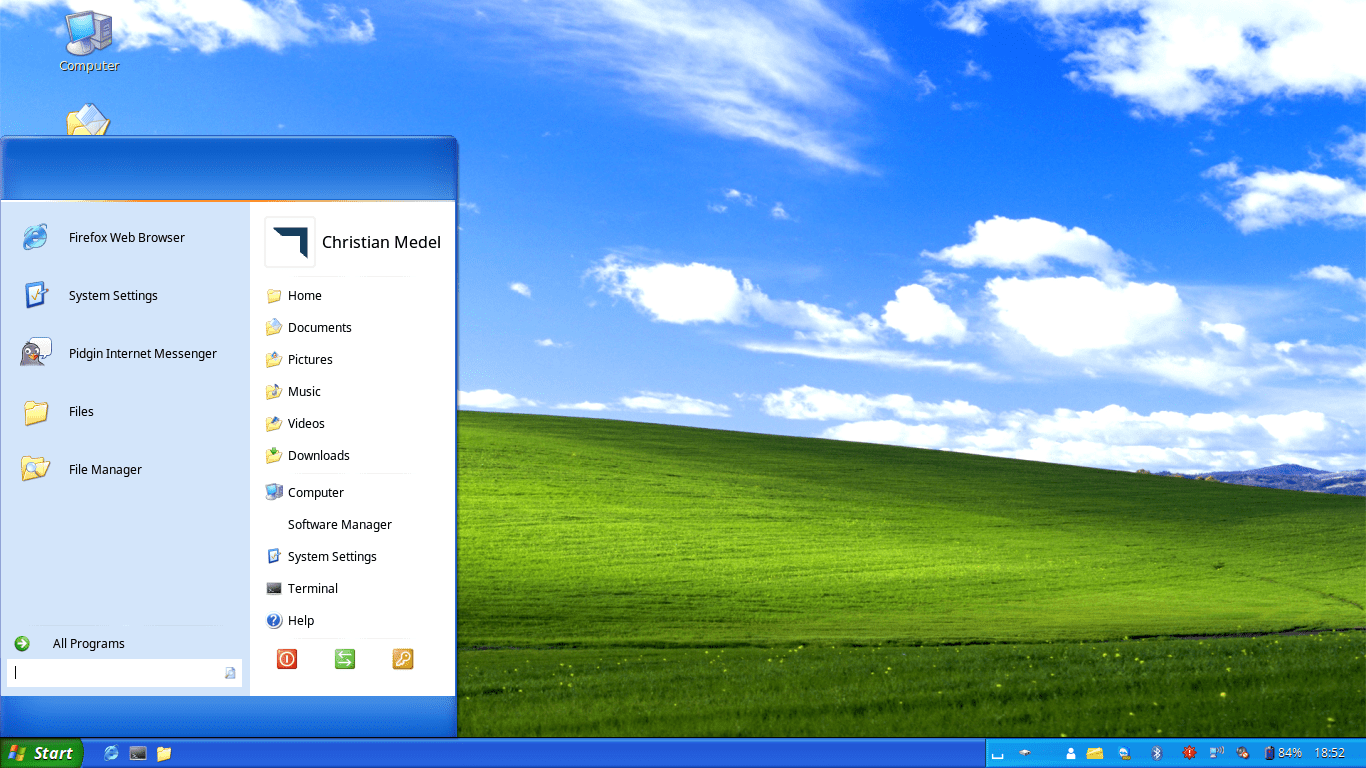Viewport: 1366px width, 768px height.
Task: Open the Computer desktop icon
Action: (89, 41)
